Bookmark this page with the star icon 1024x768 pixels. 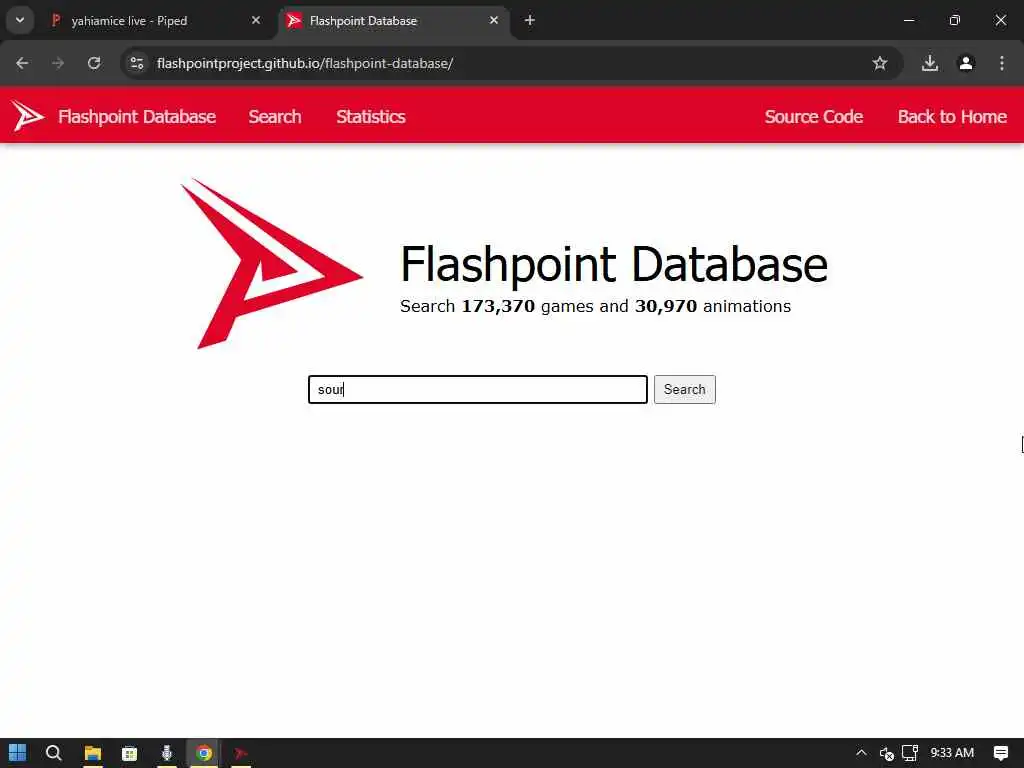[x=880, y=63]
